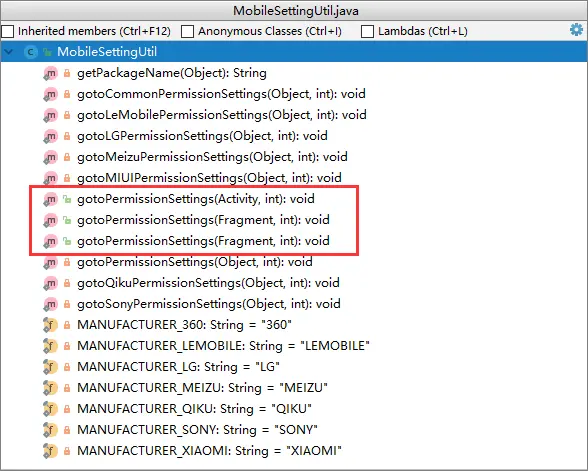Viewport: 588px width, 471px height.
Task: Click field icon of MANUFACTURER_LEMOBILE
Action: tap(50, 346)
